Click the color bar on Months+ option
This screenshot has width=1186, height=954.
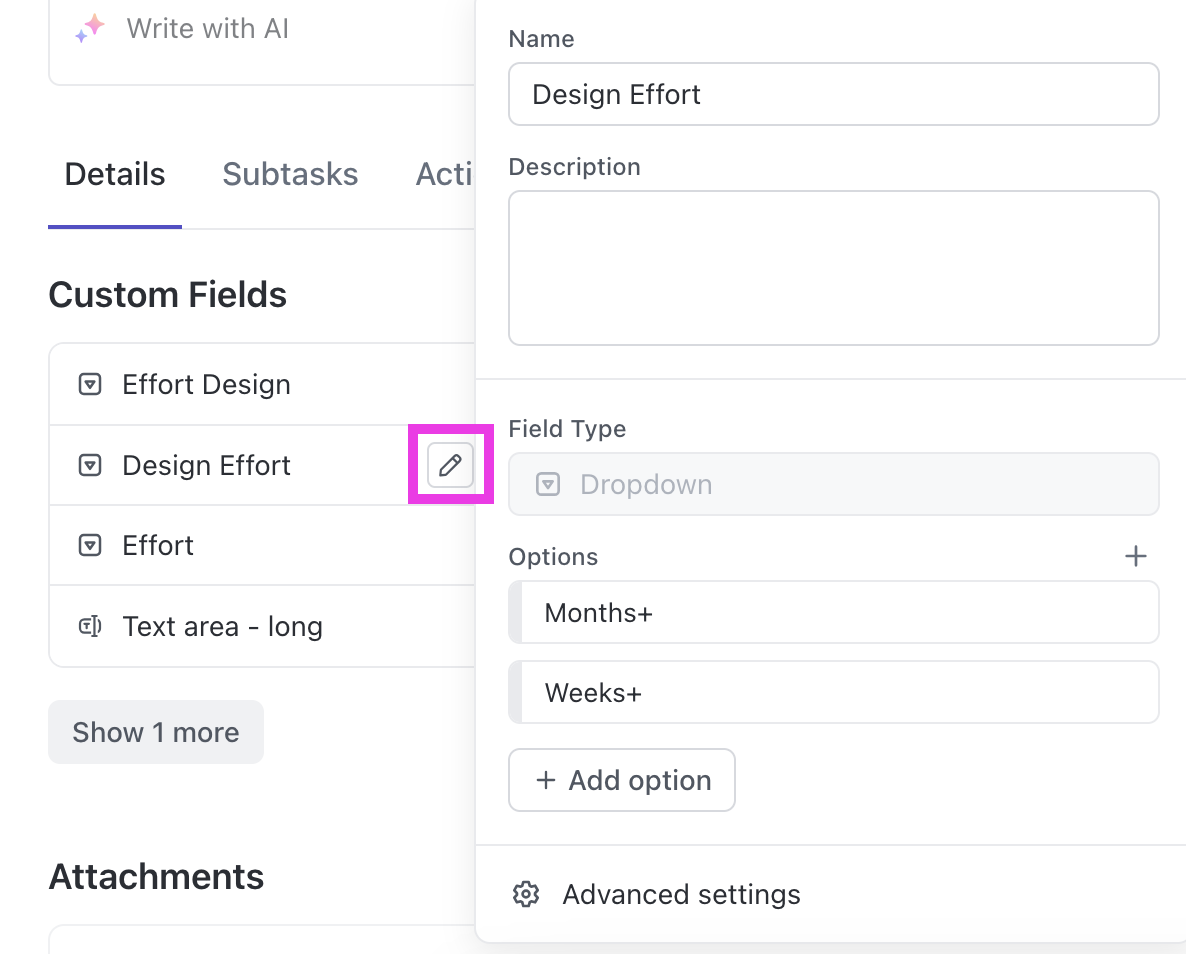(x=515, y=612)
